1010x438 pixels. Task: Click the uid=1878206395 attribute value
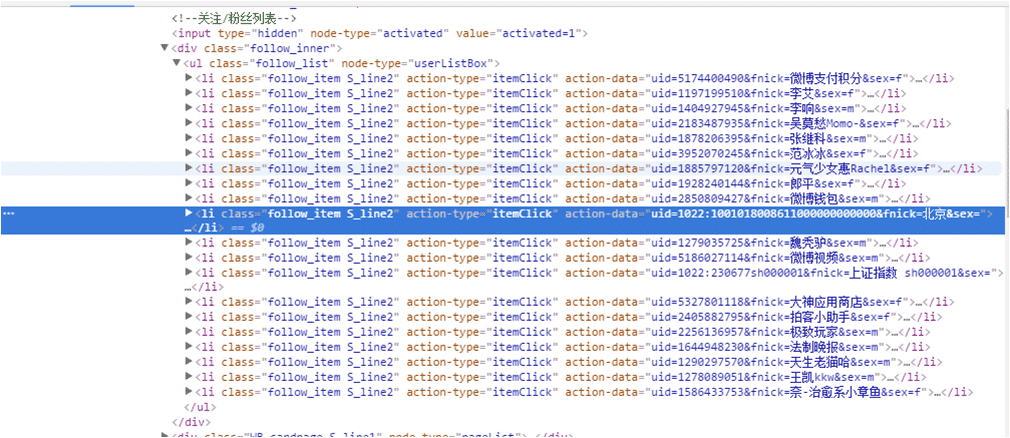pos(759,138)
